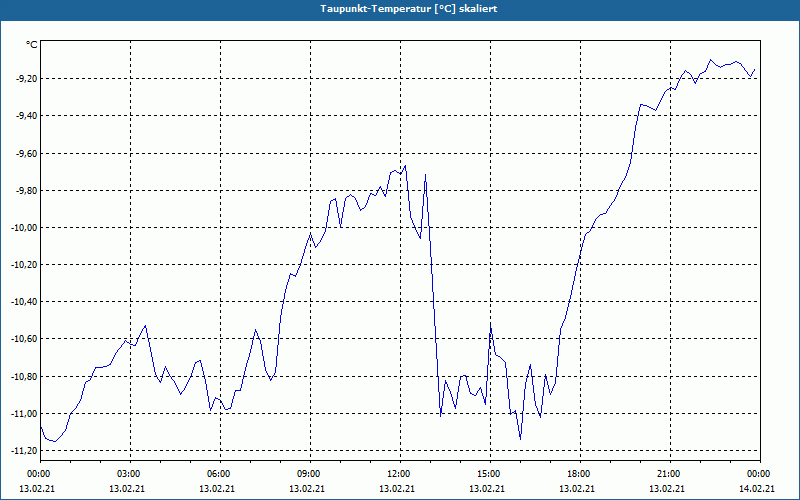Click the '14.02.21' date label

click(757, 488)
